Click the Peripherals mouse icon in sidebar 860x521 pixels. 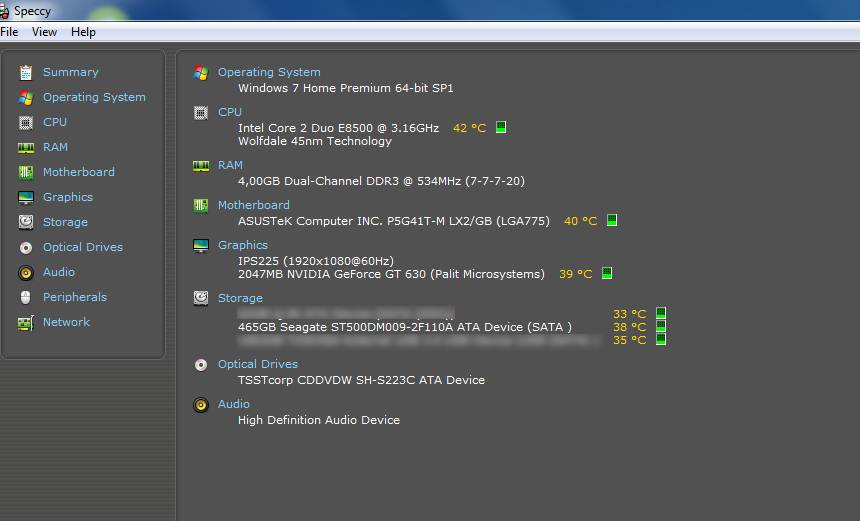26,297
